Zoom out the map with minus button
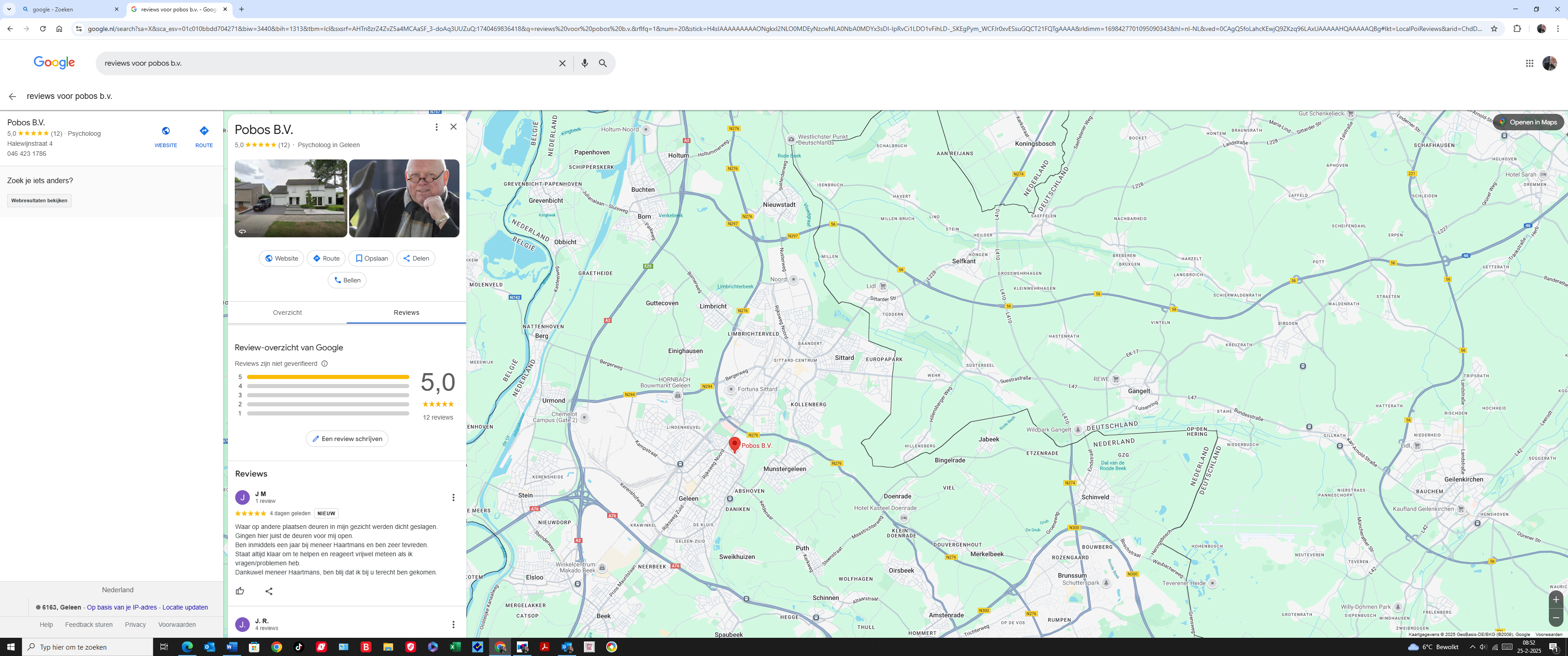The width and height of the screenshot is (1568, 656). point(1556,618)
